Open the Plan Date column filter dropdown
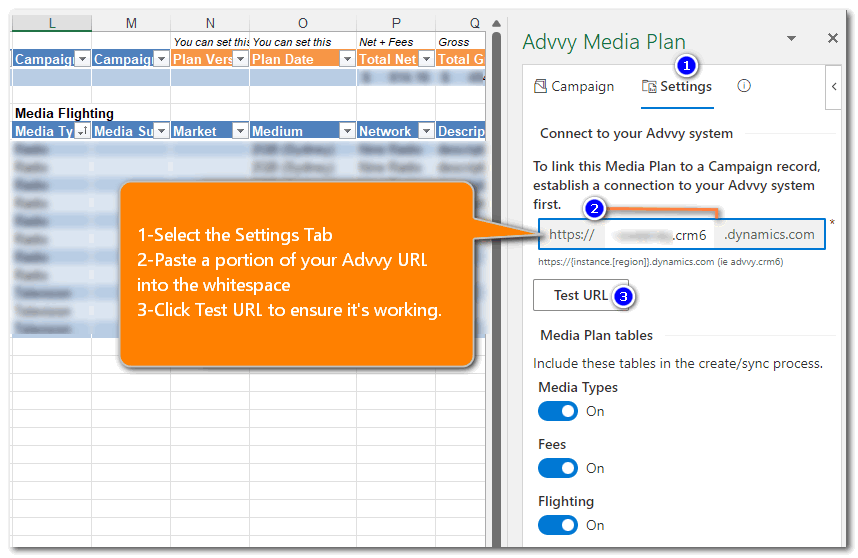This screenshot has height=558, width=858. (347, 59)
